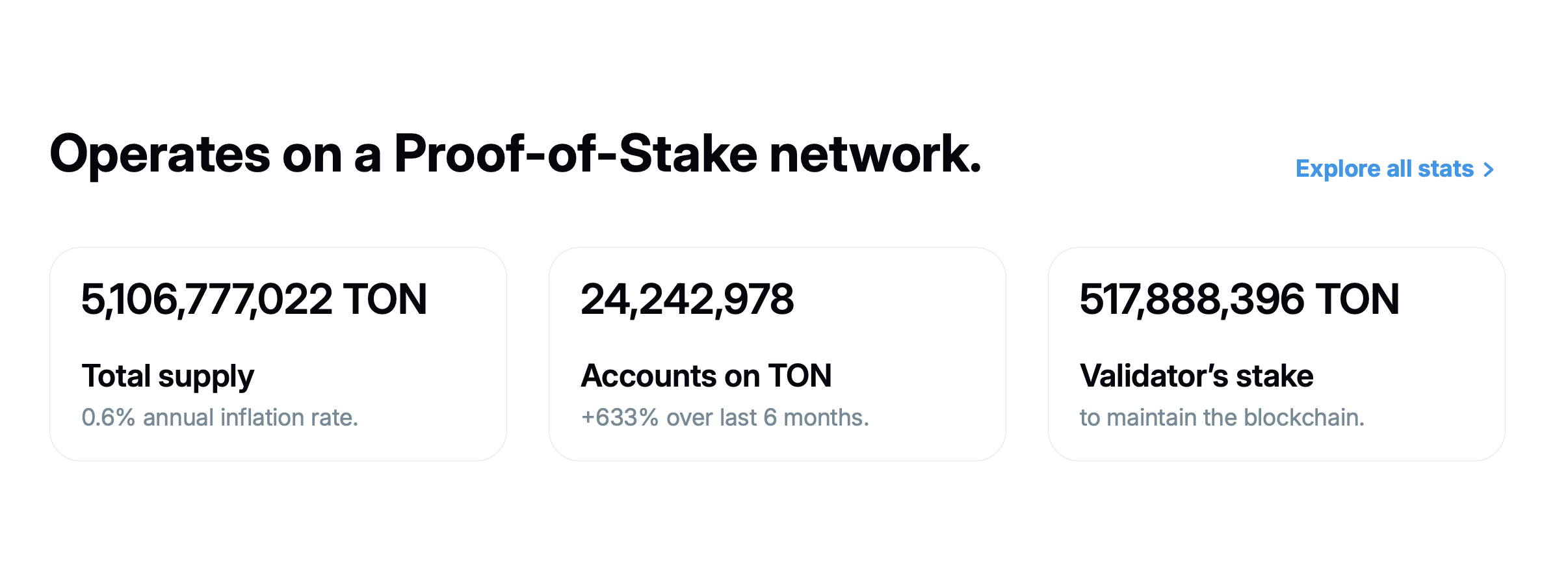Click the Total supply label
The image size is (1568, 577).
pyautogui.click(x=168, y=376)
